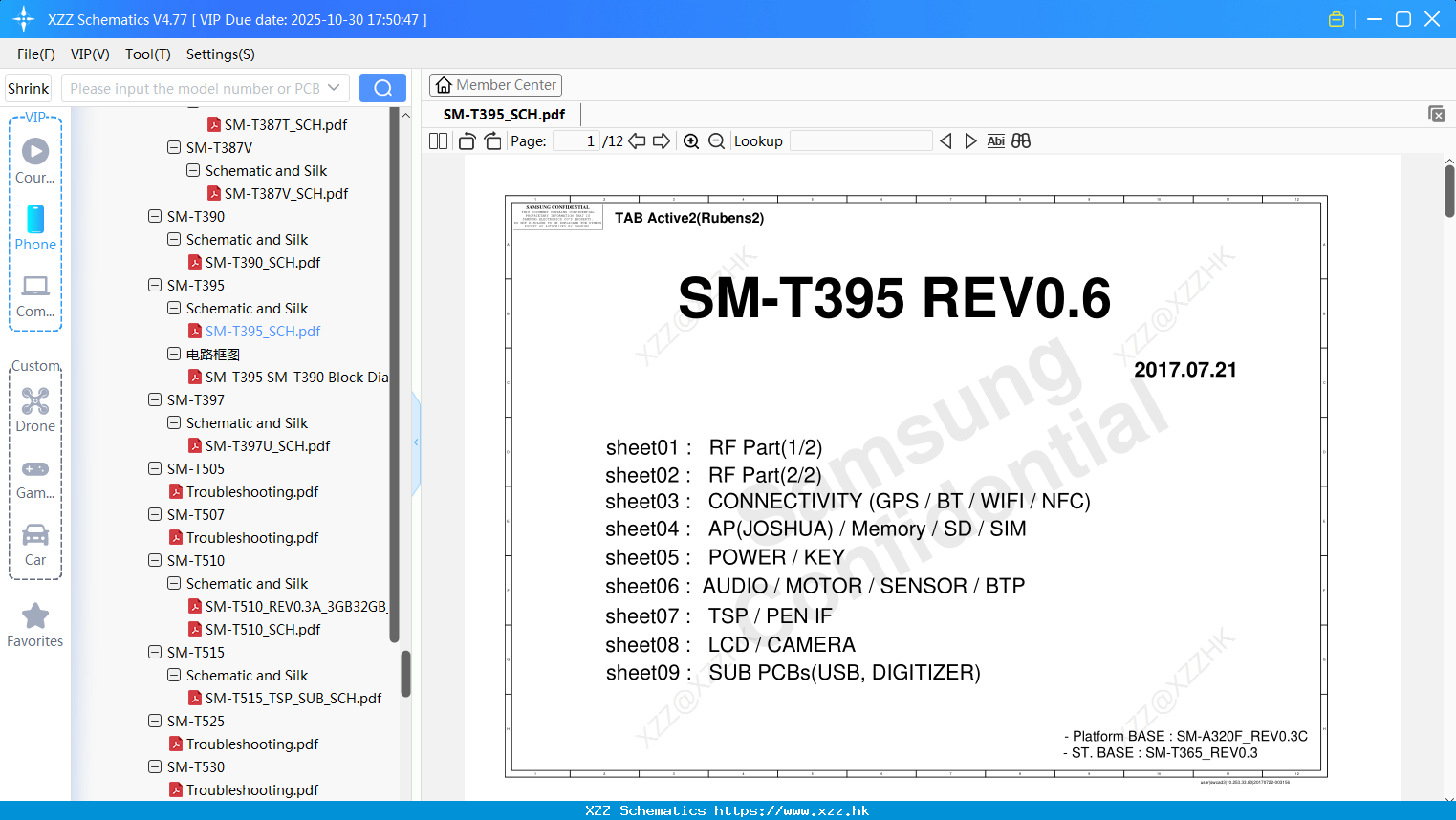1456x820 pixels.
Task: Collapse the SM-T395 node
Action: coord(155,285)
